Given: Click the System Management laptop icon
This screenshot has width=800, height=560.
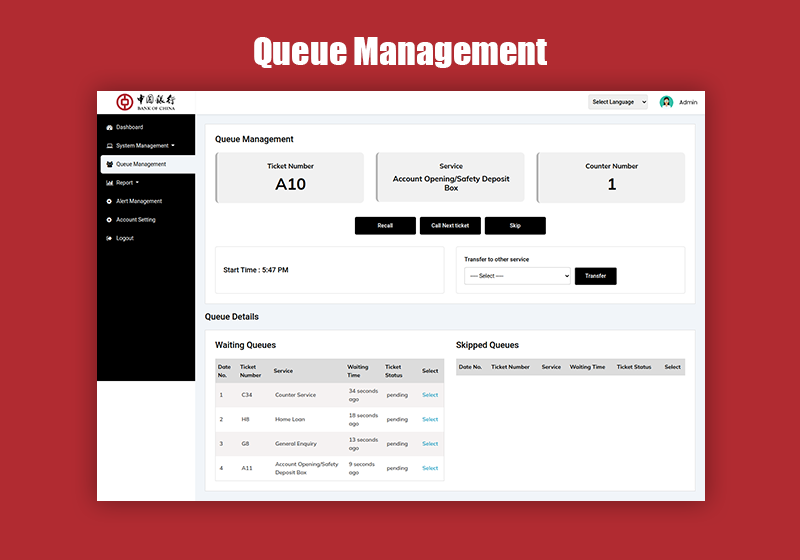Looking at the screenshot, I should click(x=109, y=146).
